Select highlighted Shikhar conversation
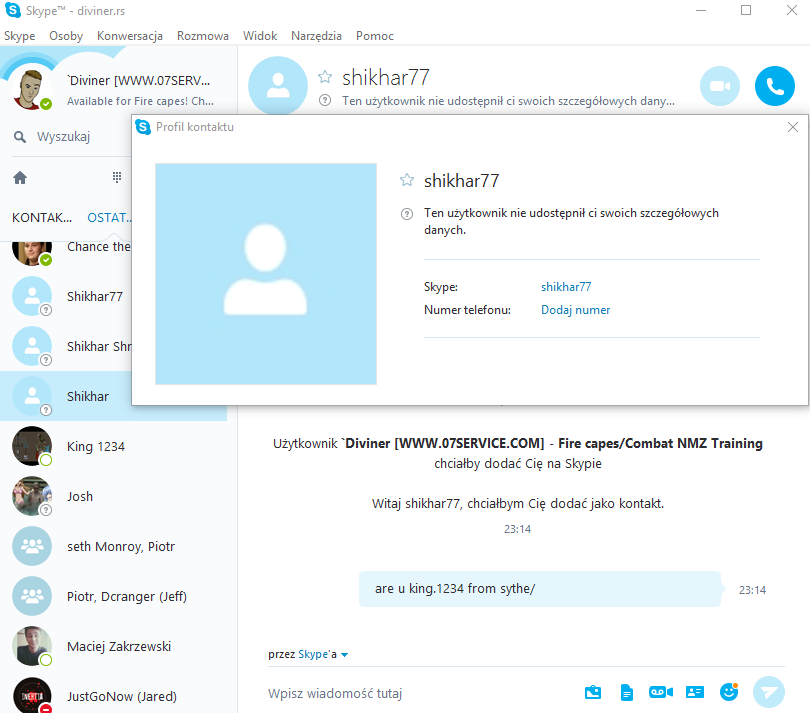810x713 pixels. [66, 396]
